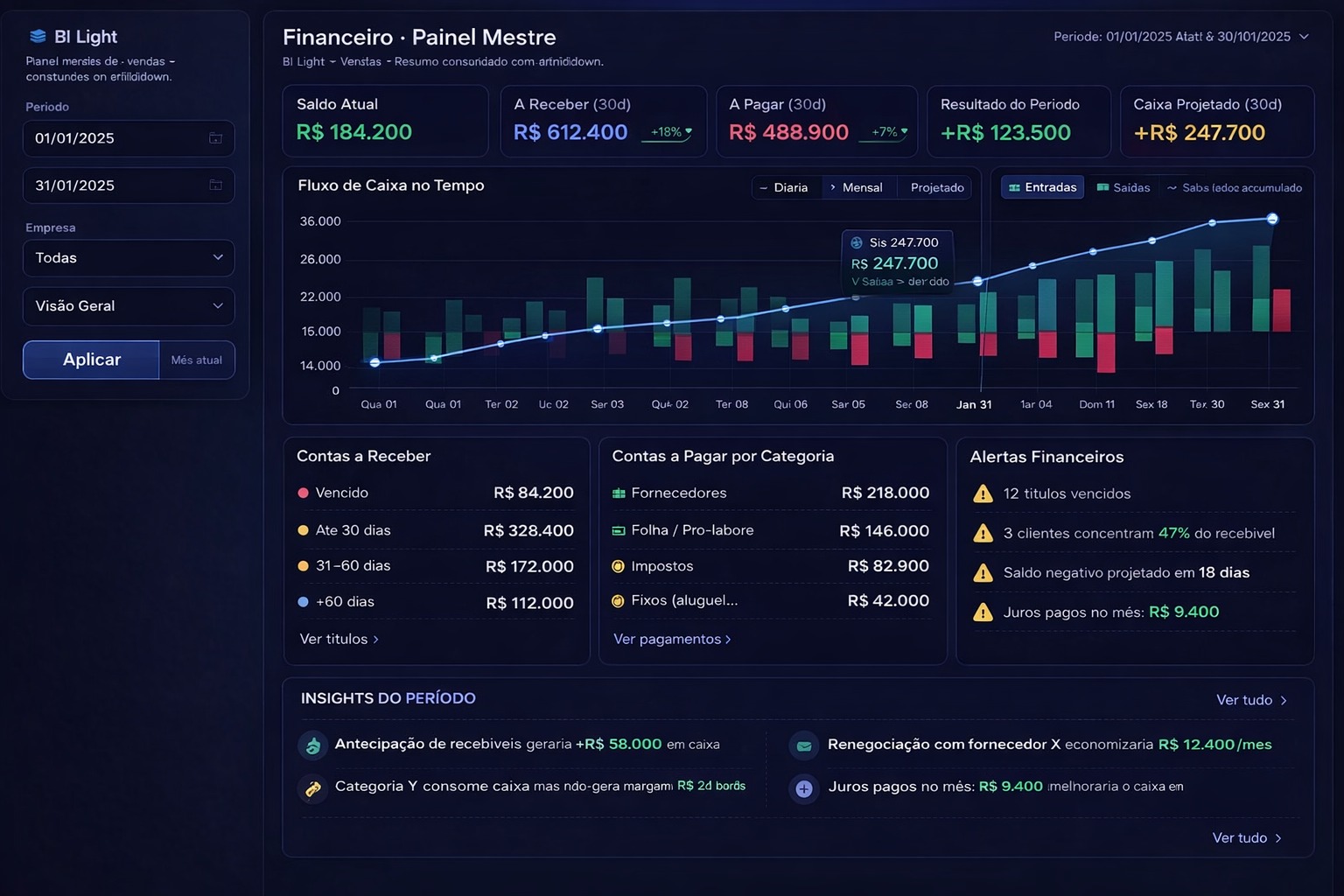Click warning icon for Saldo negativo projetado
Viewport: 1344px width, 896px height.
tap(983, 572)
